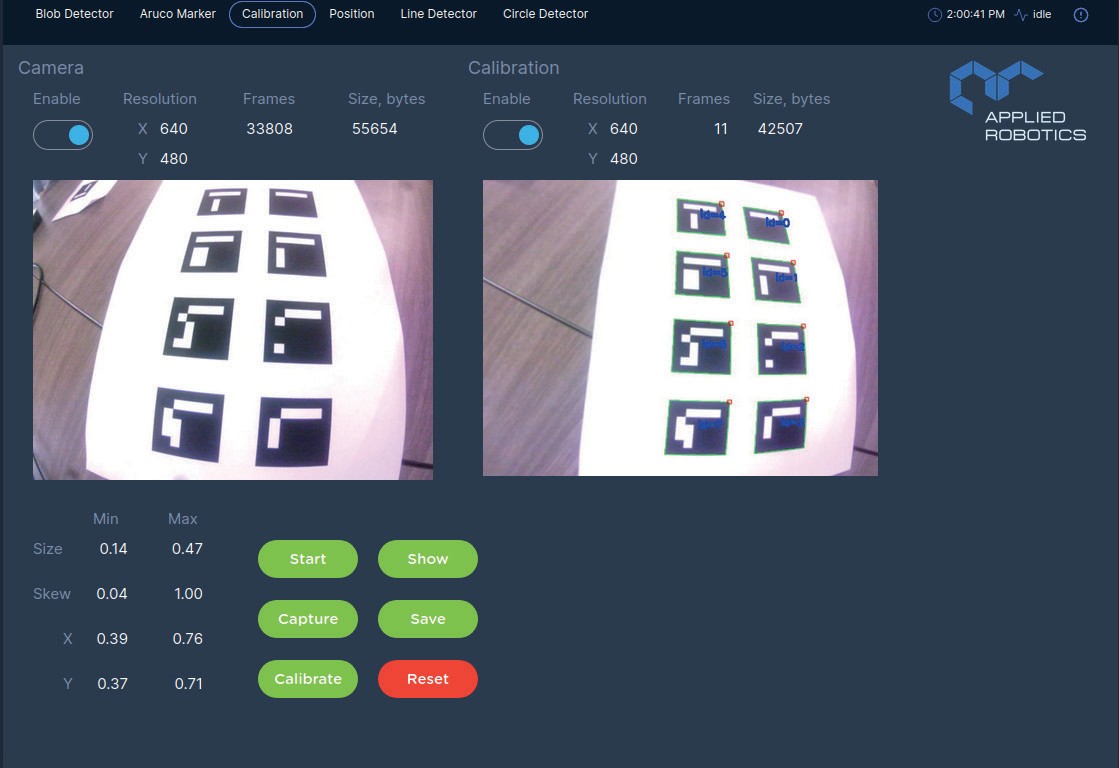Screen dimensions: 1119x768
Task: Click the idle status pulse icon
Action: coord(1020,15)
